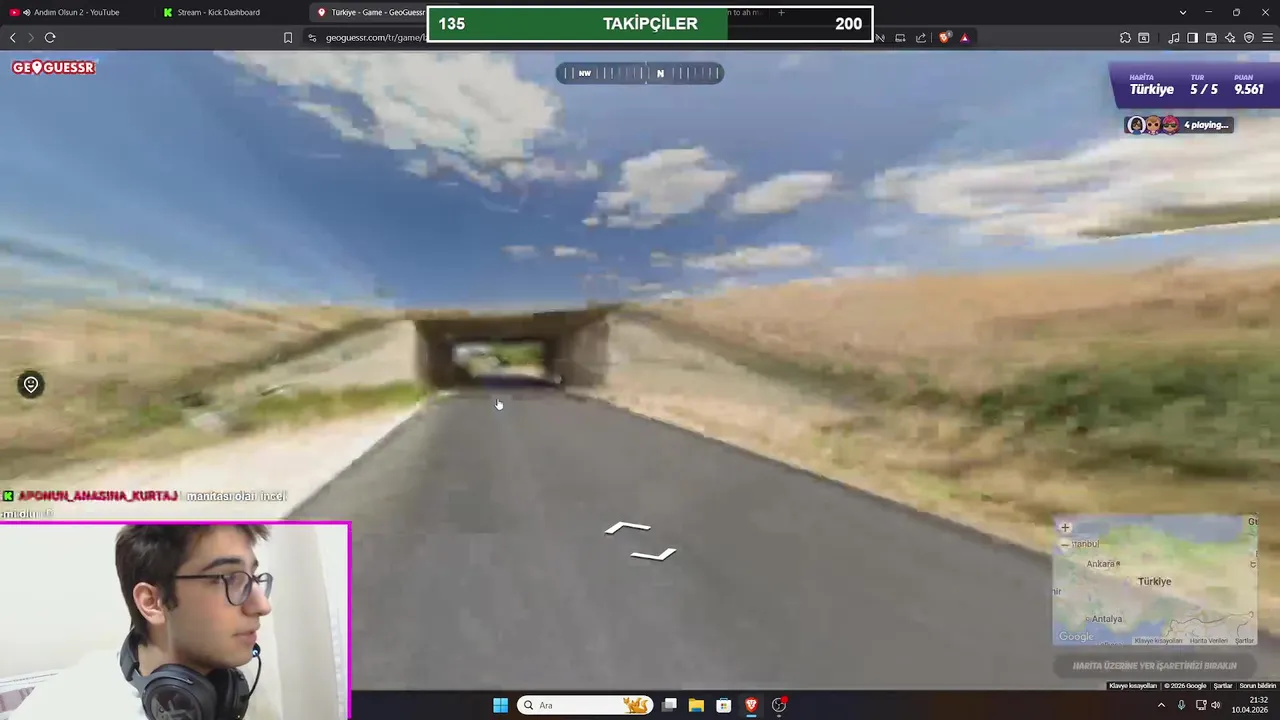
Task: Open Brave Leo AI sparkle icon
Action: pos(1230,38)
